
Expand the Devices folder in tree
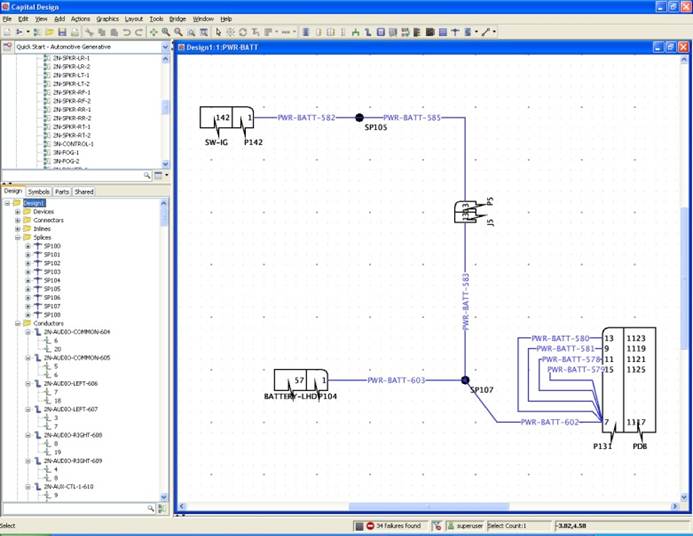click(18, 212)
